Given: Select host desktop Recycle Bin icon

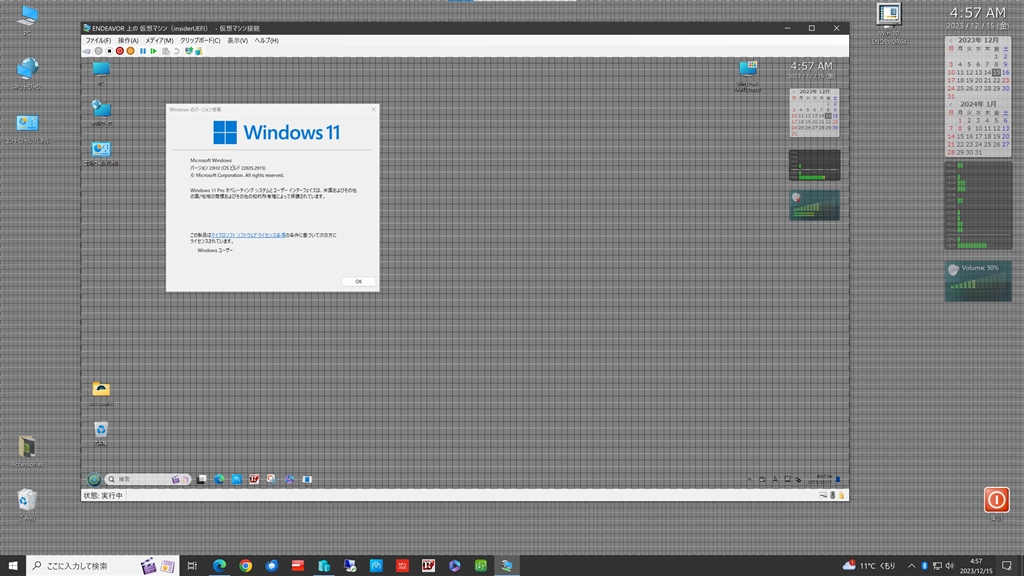Looking at the screenshot, I should pyautogui.click(x=27, y=504).
